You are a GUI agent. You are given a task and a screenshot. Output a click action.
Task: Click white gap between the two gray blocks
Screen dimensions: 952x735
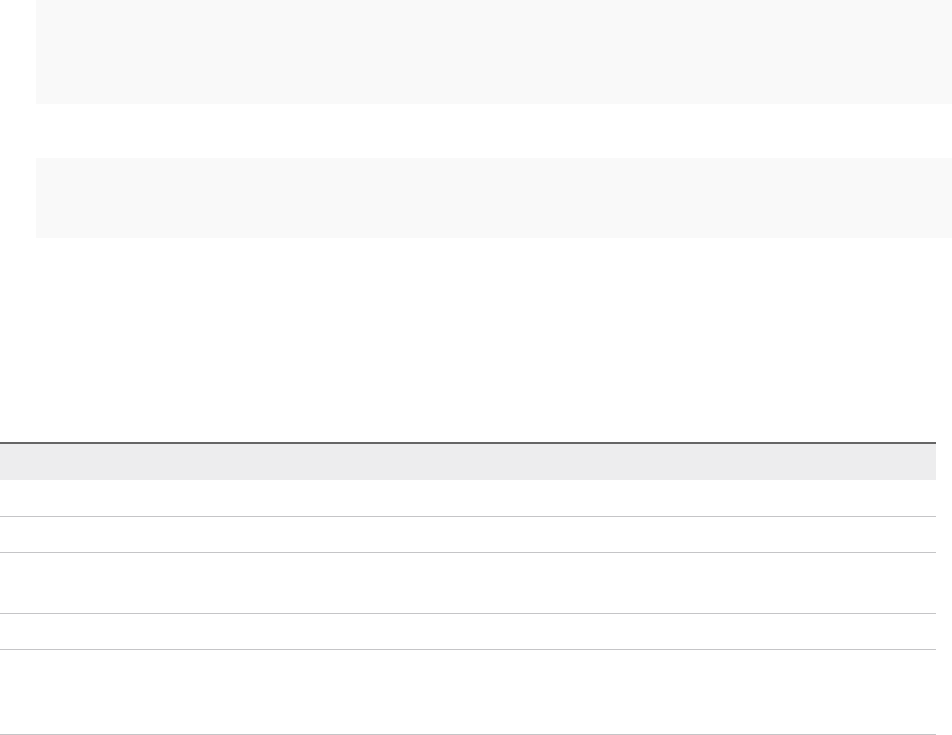[x=494, y=130]
